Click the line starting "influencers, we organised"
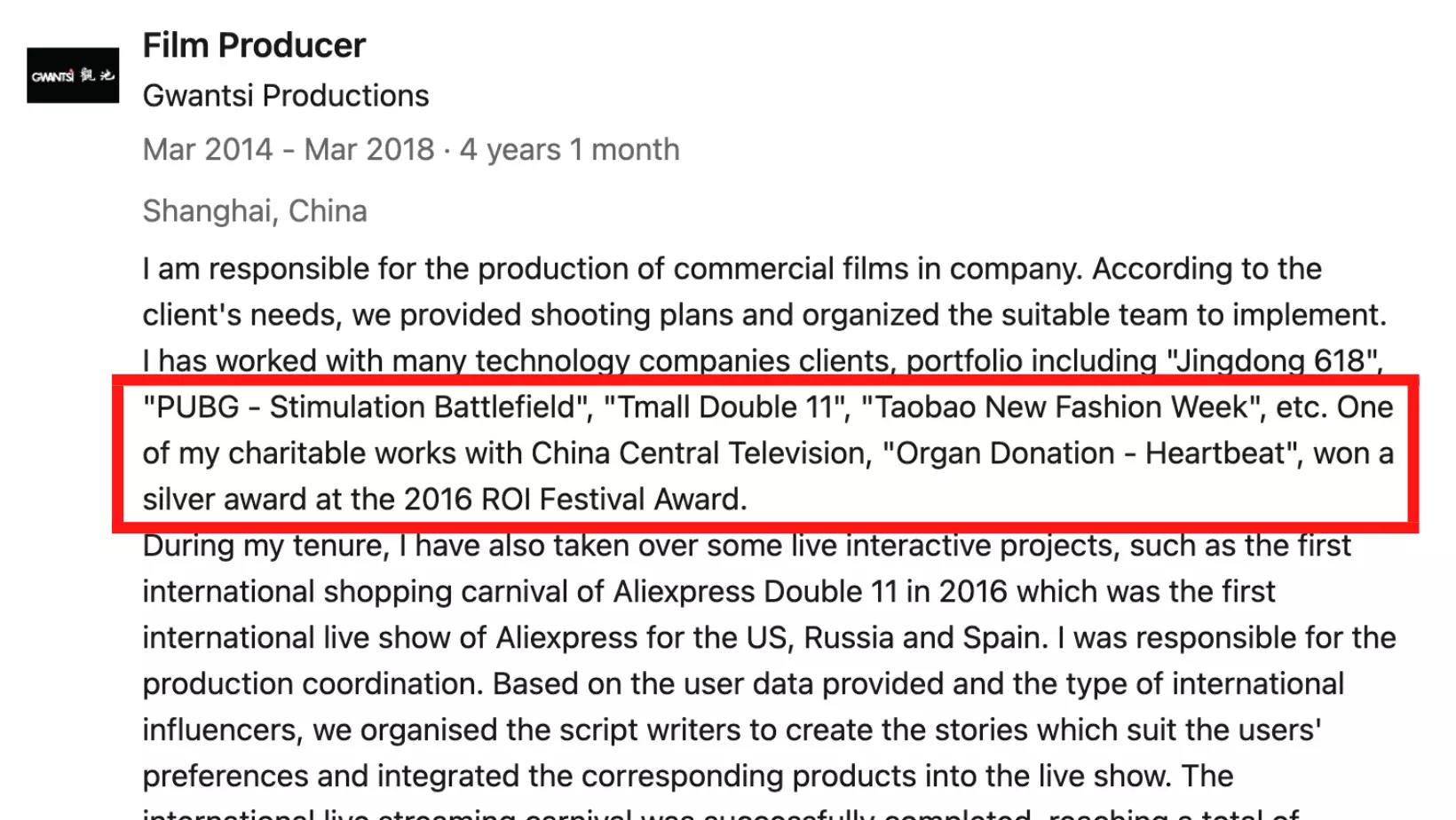The width and height of the screenshot is (1456, 820). (x=732, y=730)
